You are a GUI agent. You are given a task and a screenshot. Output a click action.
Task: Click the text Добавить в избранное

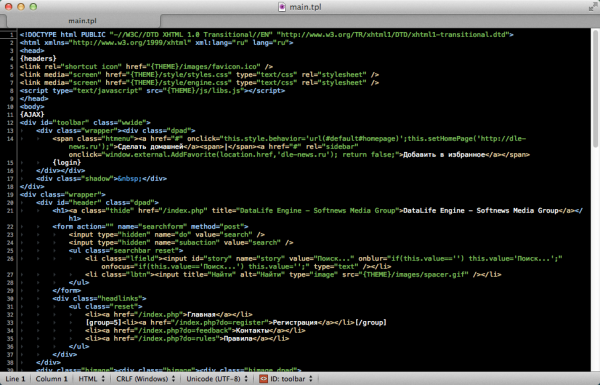(444, 155)
